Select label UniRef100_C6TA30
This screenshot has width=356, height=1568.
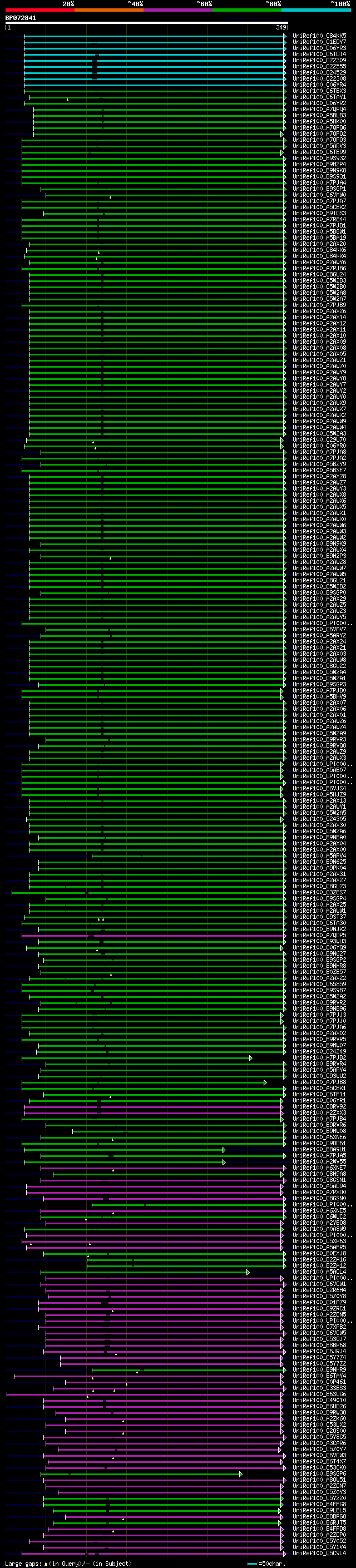319,923
